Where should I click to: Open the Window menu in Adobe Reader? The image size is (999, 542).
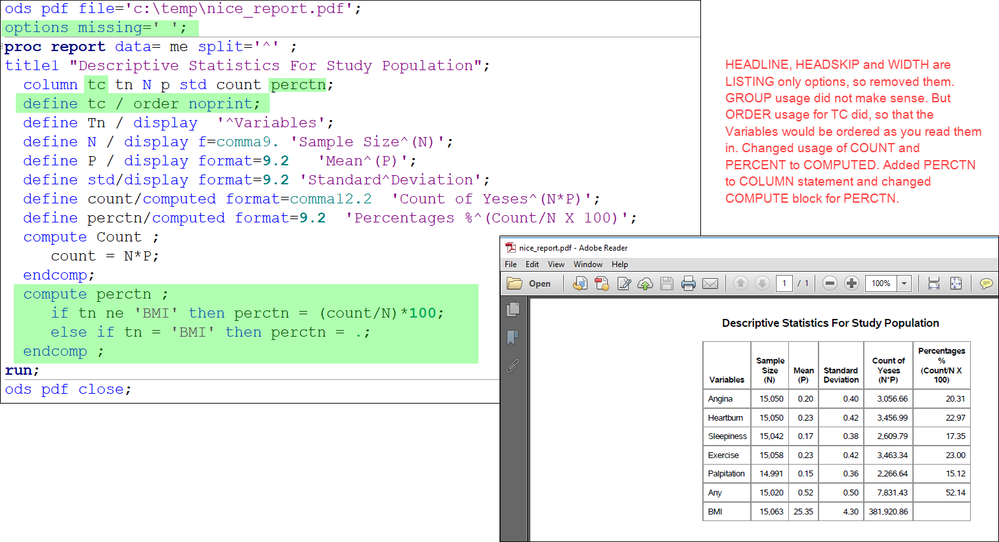[587, 264]
